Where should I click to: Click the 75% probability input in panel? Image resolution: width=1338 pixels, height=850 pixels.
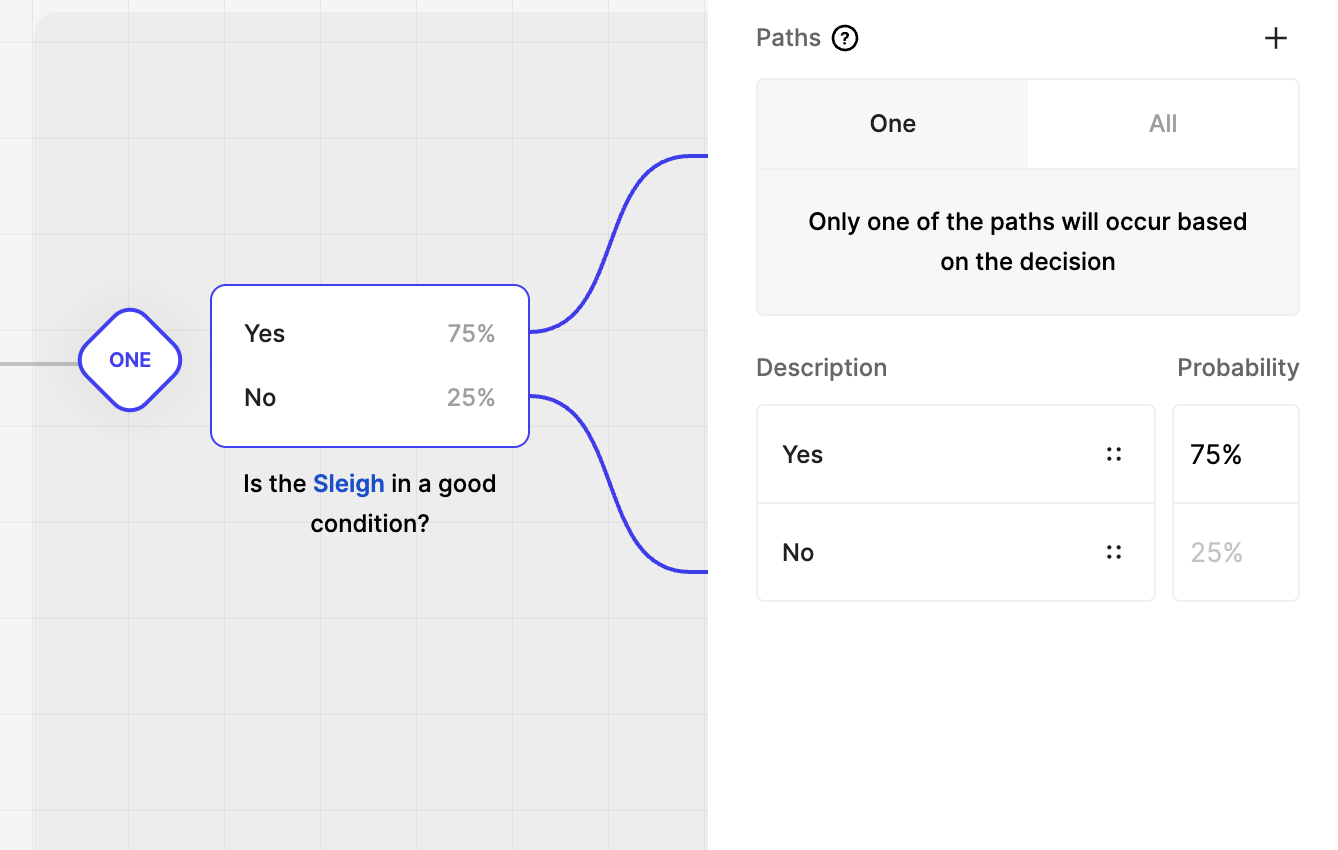(1235, 454)
